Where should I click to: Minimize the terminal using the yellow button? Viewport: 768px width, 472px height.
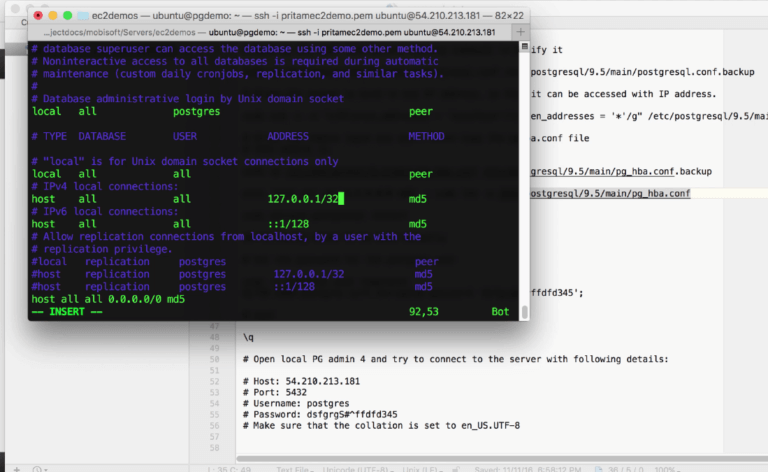point(54,16)
